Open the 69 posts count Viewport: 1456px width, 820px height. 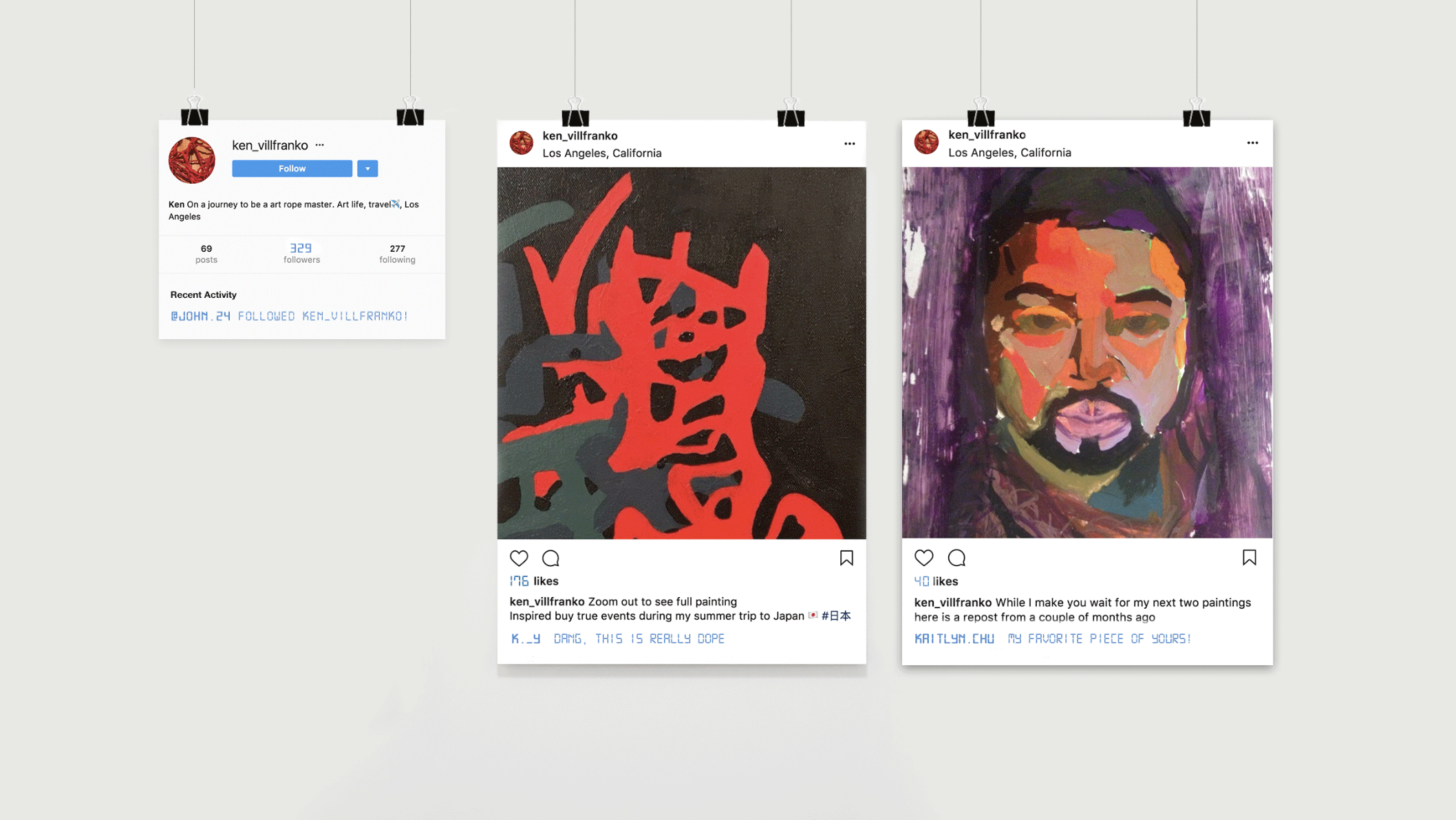(206, 254)
